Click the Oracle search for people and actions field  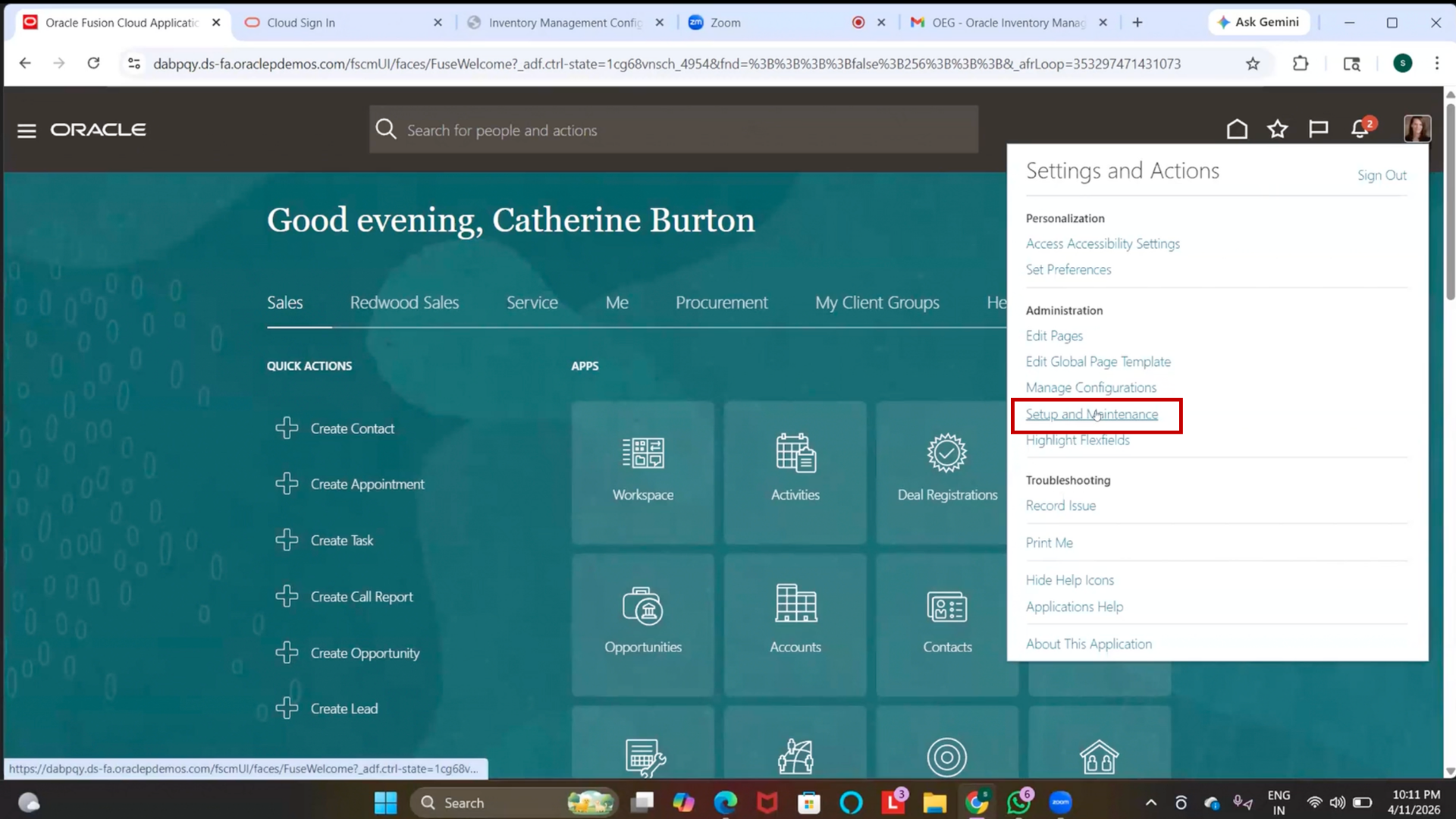click(x=673, y=130)
